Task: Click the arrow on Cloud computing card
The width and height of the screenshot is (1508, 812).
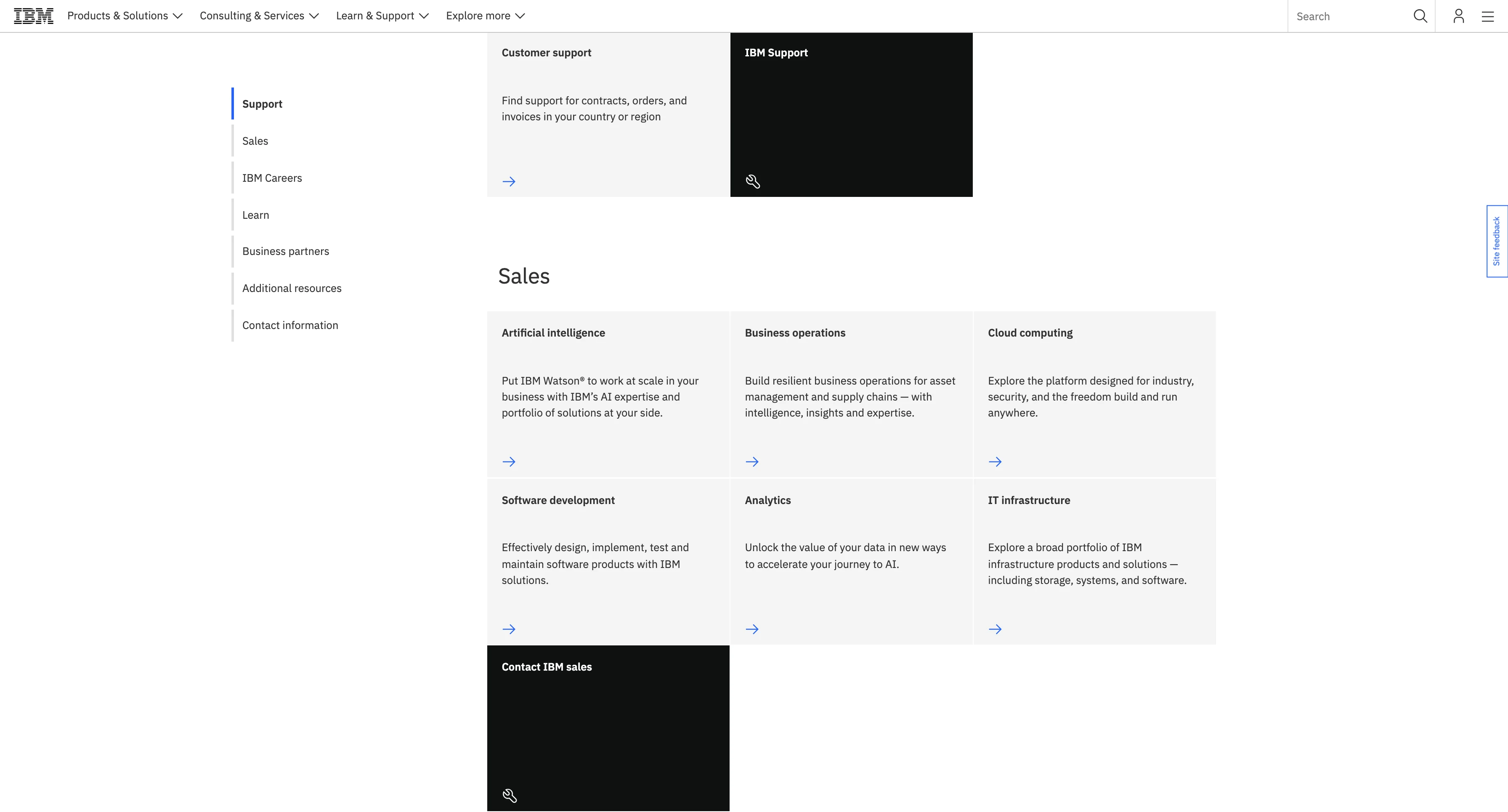Action: 995,462
